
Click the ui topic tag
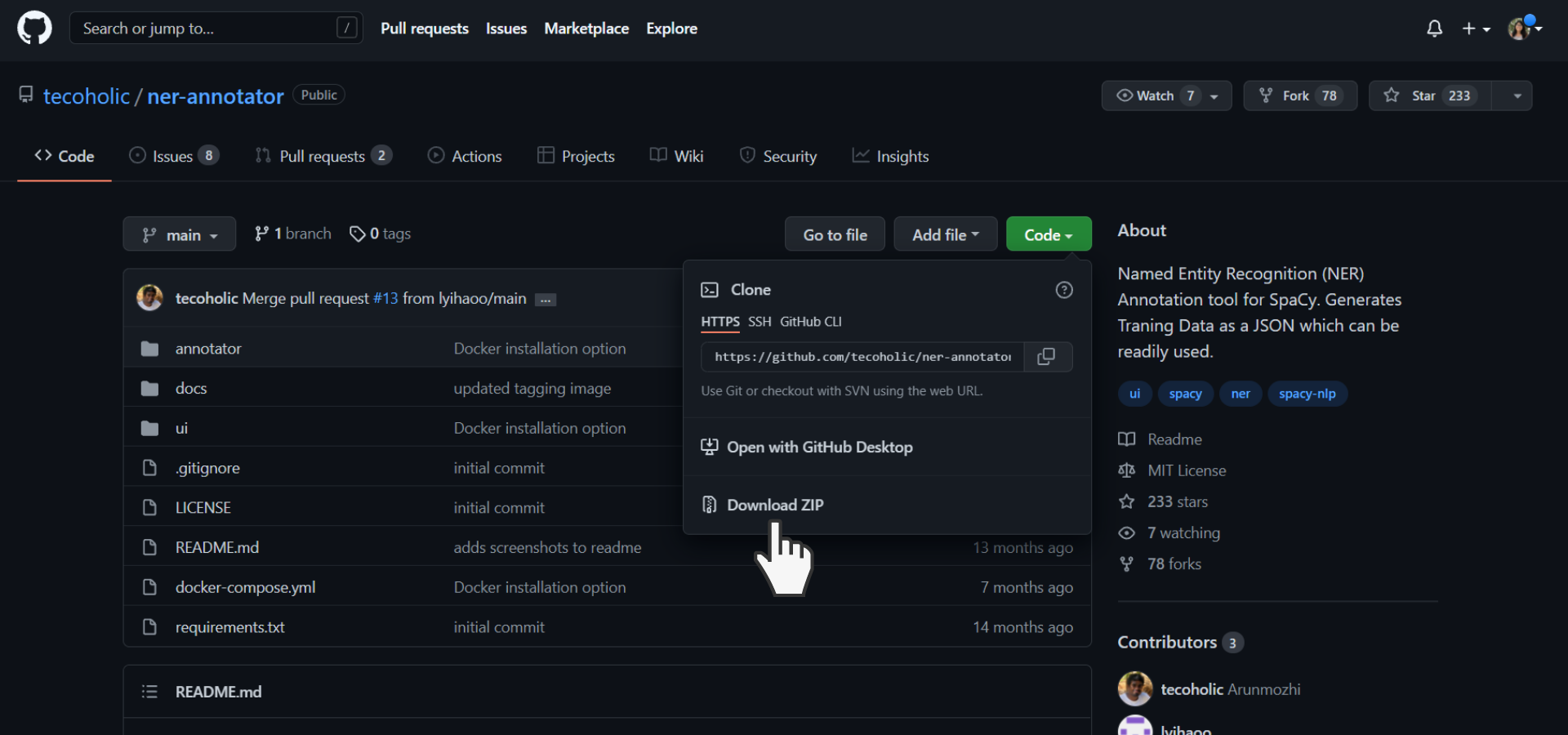click(x=1134, y=394)
